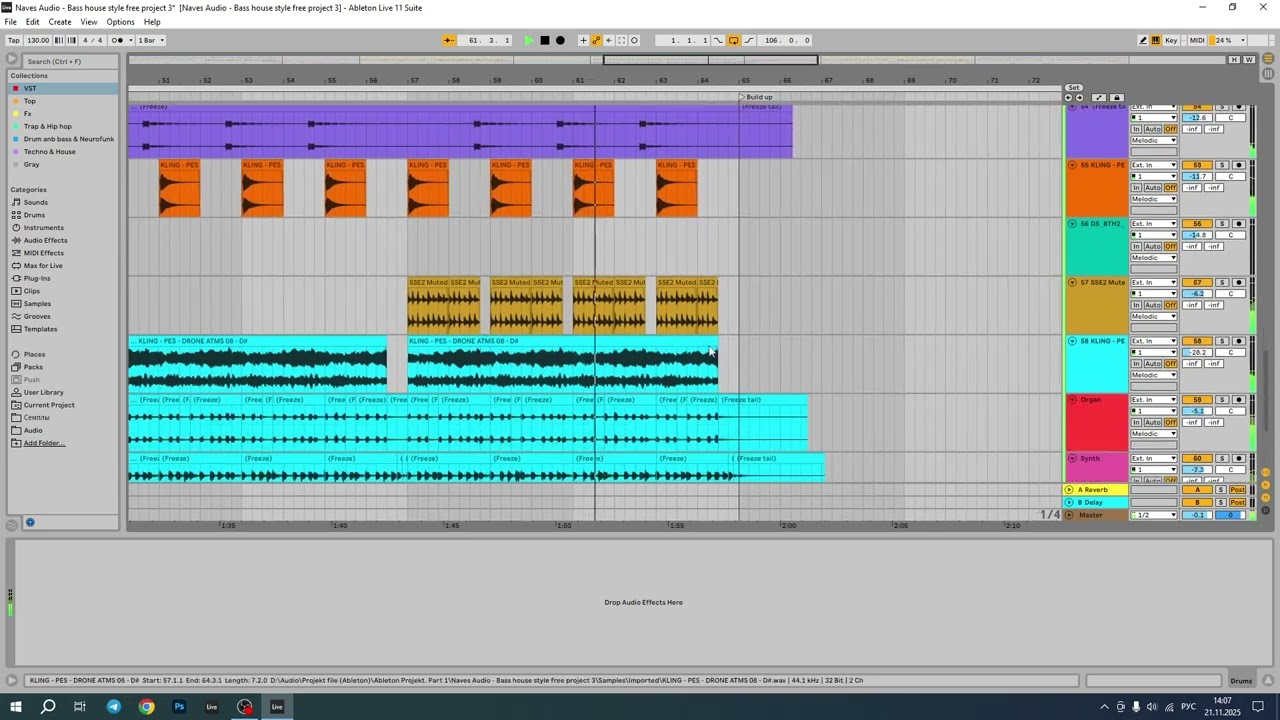Click the Arrangement Record button
This screenshot has width=1280, height=720.
pyautogui.click(x=560, y=40)
